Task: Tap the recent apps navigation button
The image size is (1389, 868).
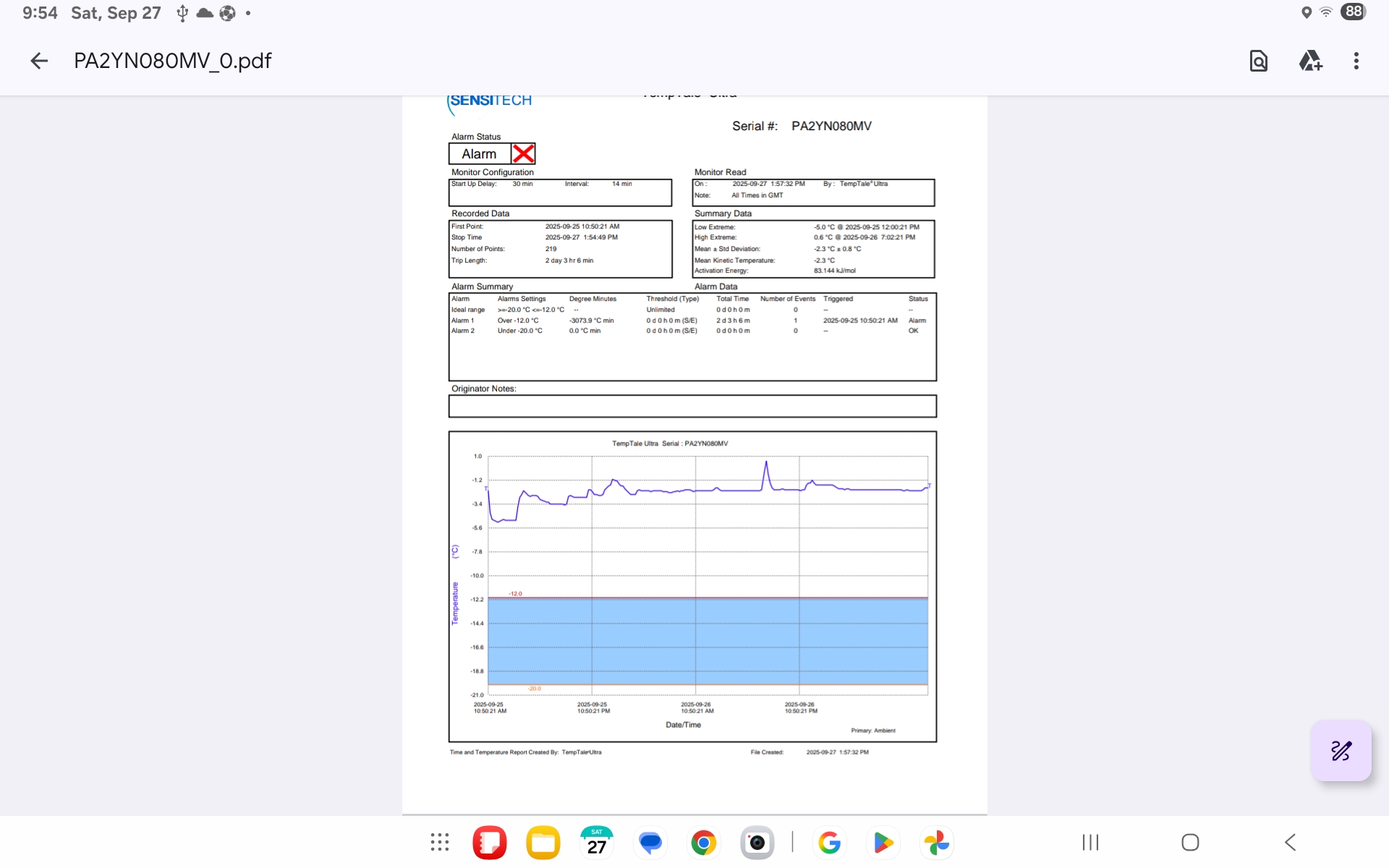Action: point(1090,842)
